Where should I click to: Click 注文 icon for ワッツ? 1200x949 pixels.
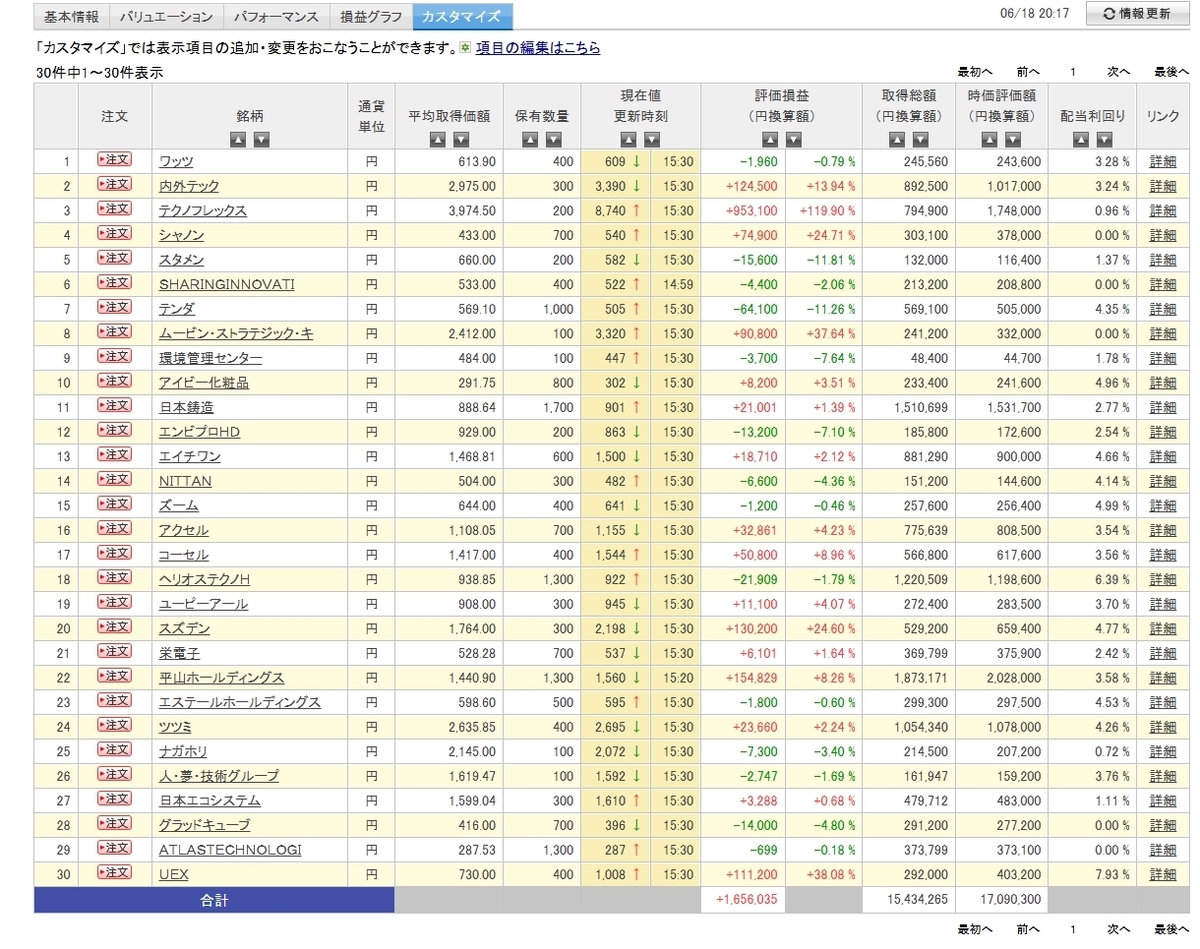(114, 160)
